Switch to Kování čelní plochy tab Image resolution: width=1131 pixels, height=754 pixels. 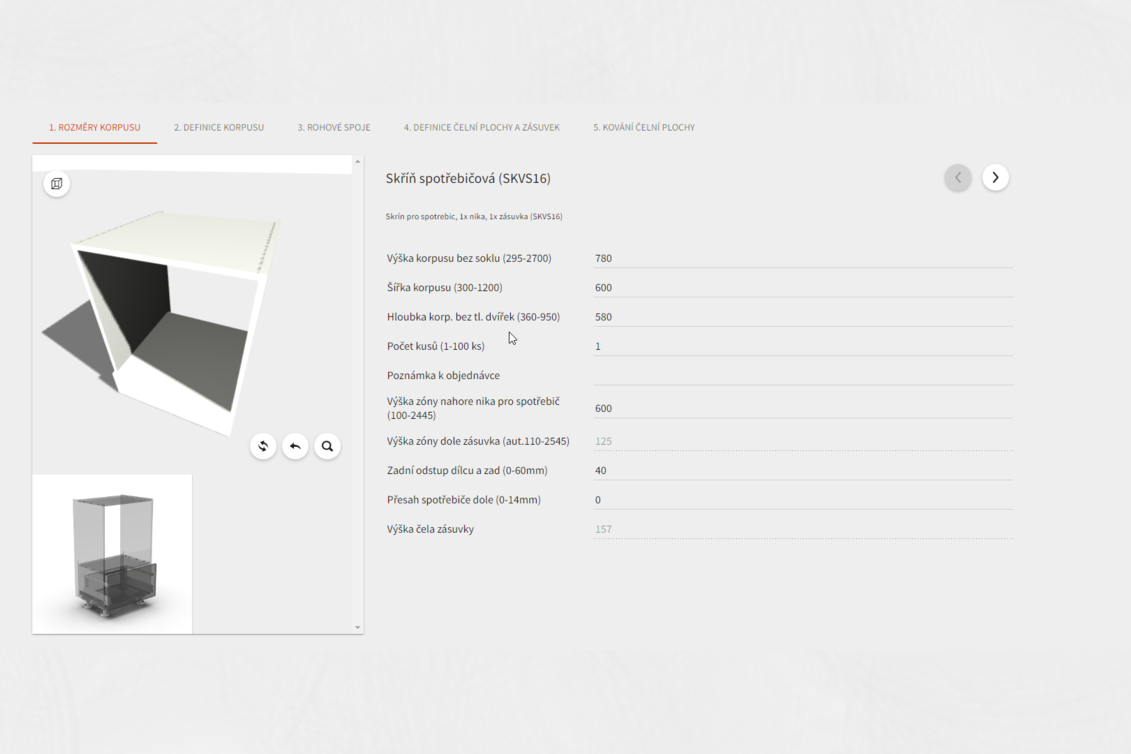tap(644, 127)
